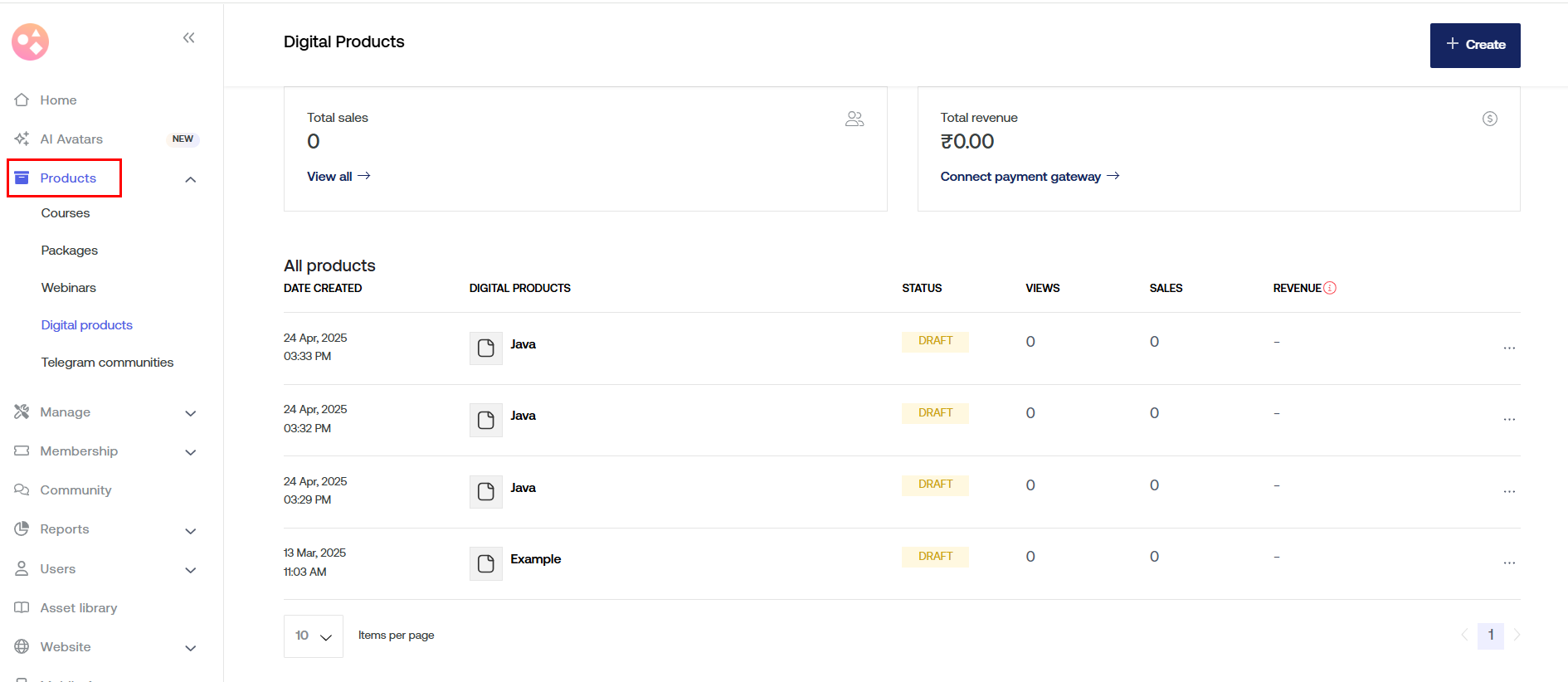This screenshot has height=682, width=1568.
Task: Collapse the sidebar with double-chevron icon
Action: click(189, 37)
